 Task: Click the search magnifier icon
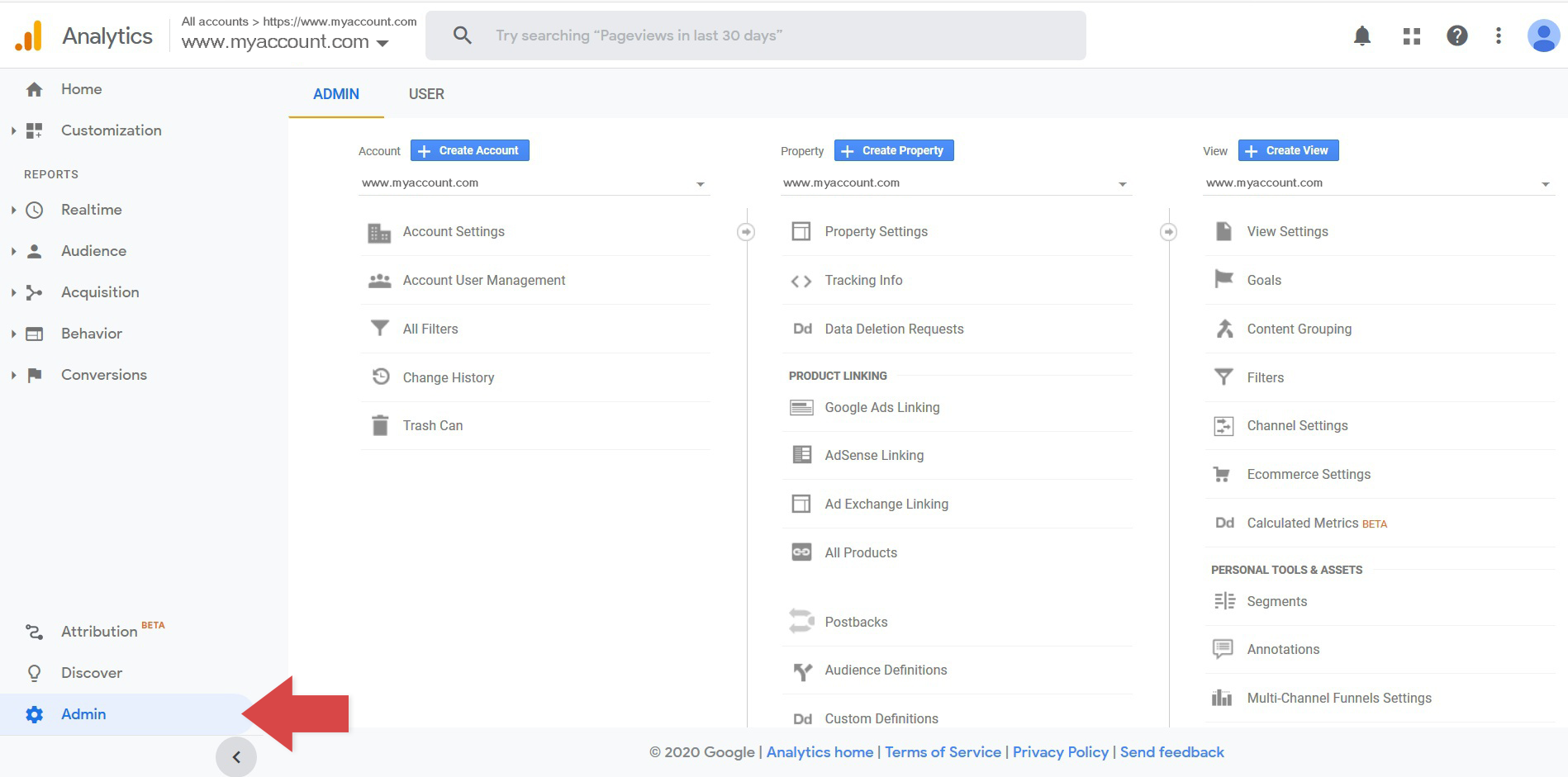pyautogui.click(x=463, y=36)
